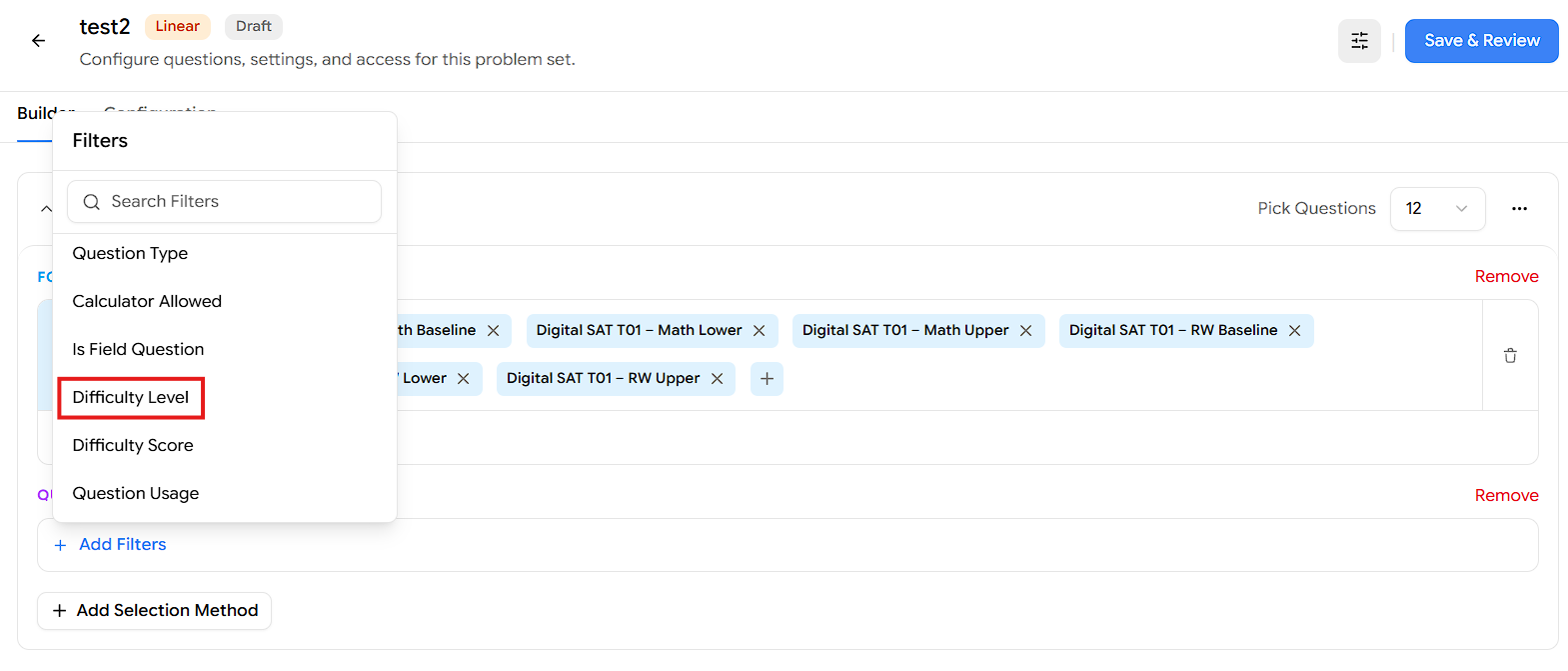Remove the Math Baseline tag
The width and height of the screenshot is (1568, 671).
tap(494, 331)
